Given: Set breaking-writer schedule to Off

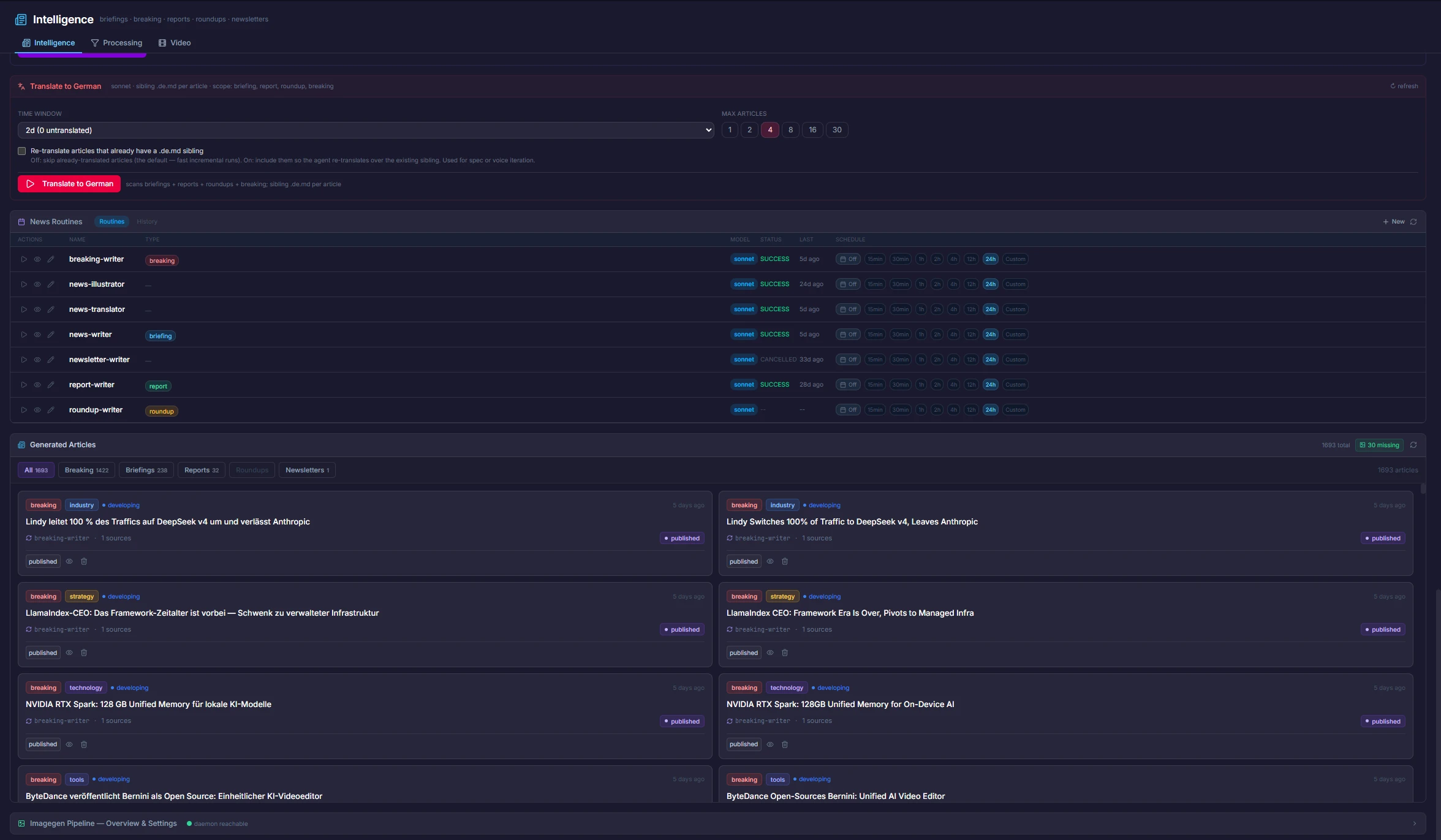Looking at the screenshot, I should pyautogui.click(x=848, y=259).
